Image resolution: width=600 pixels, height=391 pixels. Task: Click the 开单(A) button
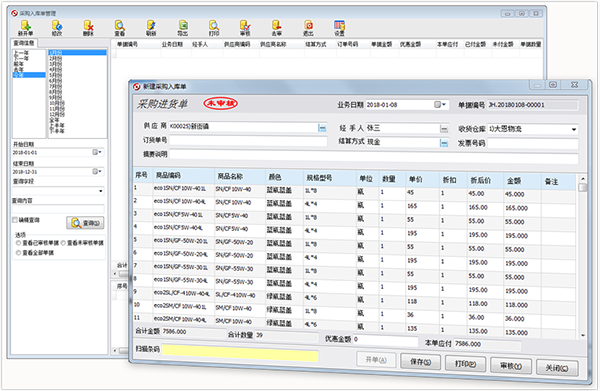pyautogui.click(x=376, y=360)
